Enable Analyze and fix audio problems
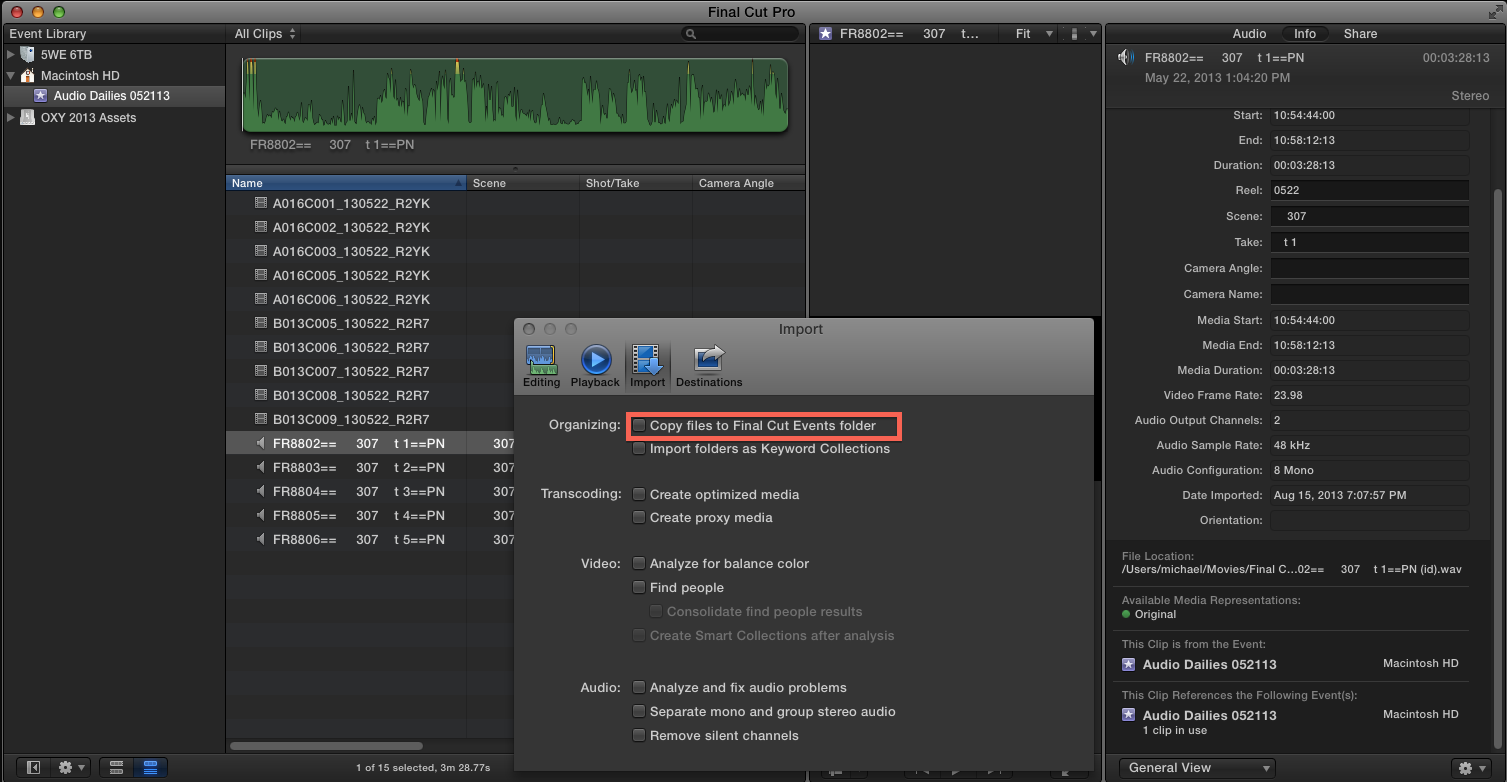This screenshot has height=782, width=1507. [x=639, y=688]
